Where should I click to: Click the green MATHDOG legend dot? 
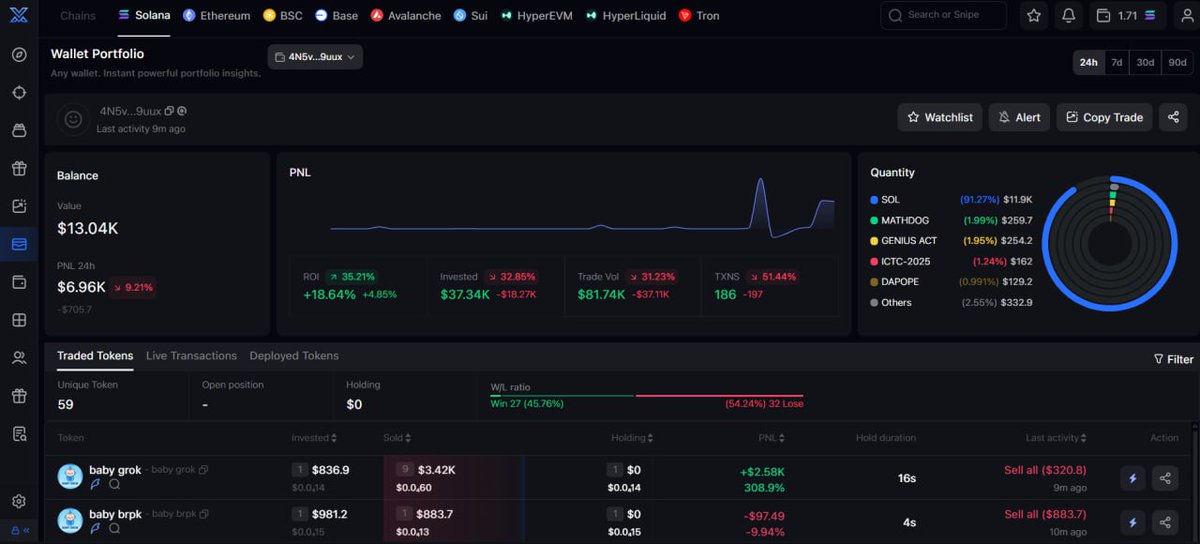874,220
